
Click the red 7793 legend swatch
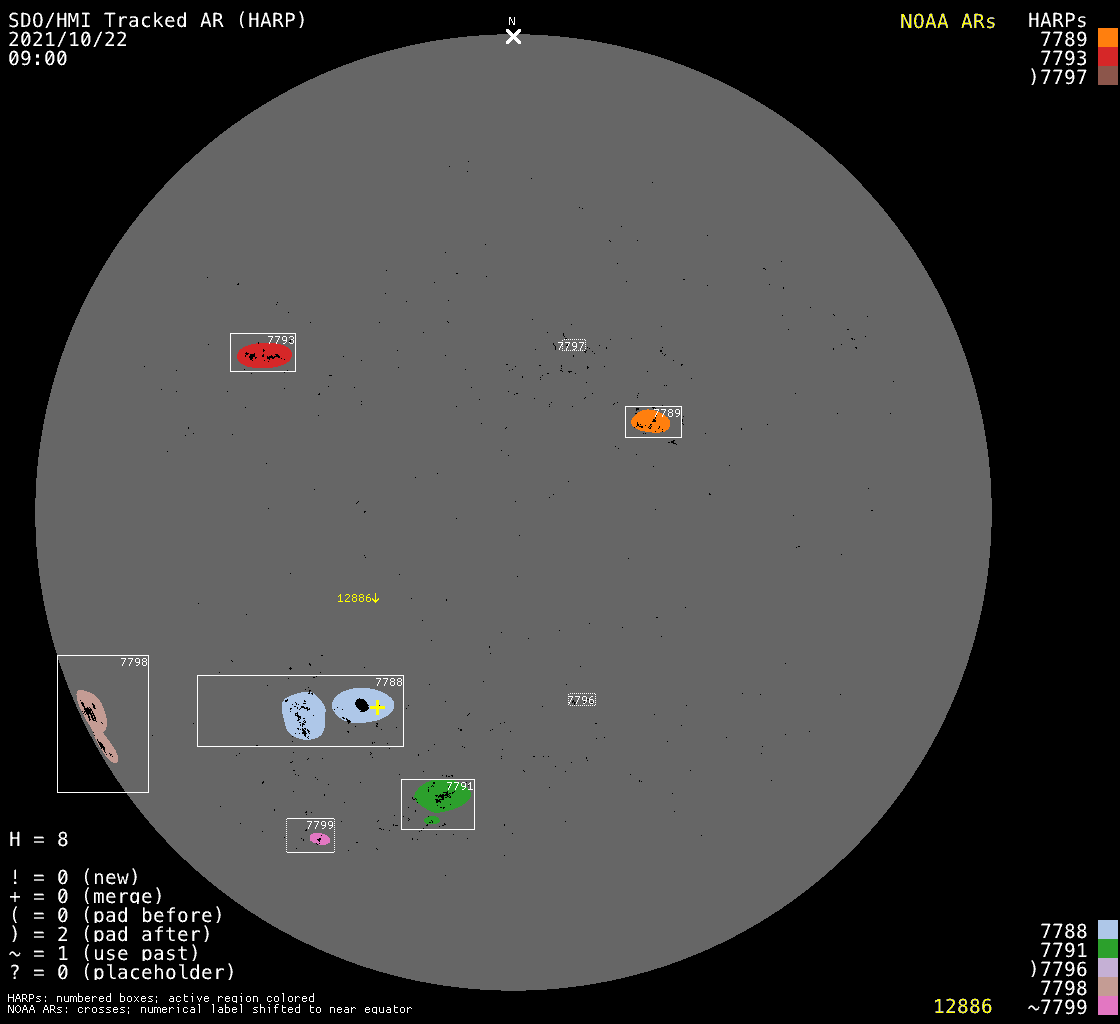(1107, 57)
